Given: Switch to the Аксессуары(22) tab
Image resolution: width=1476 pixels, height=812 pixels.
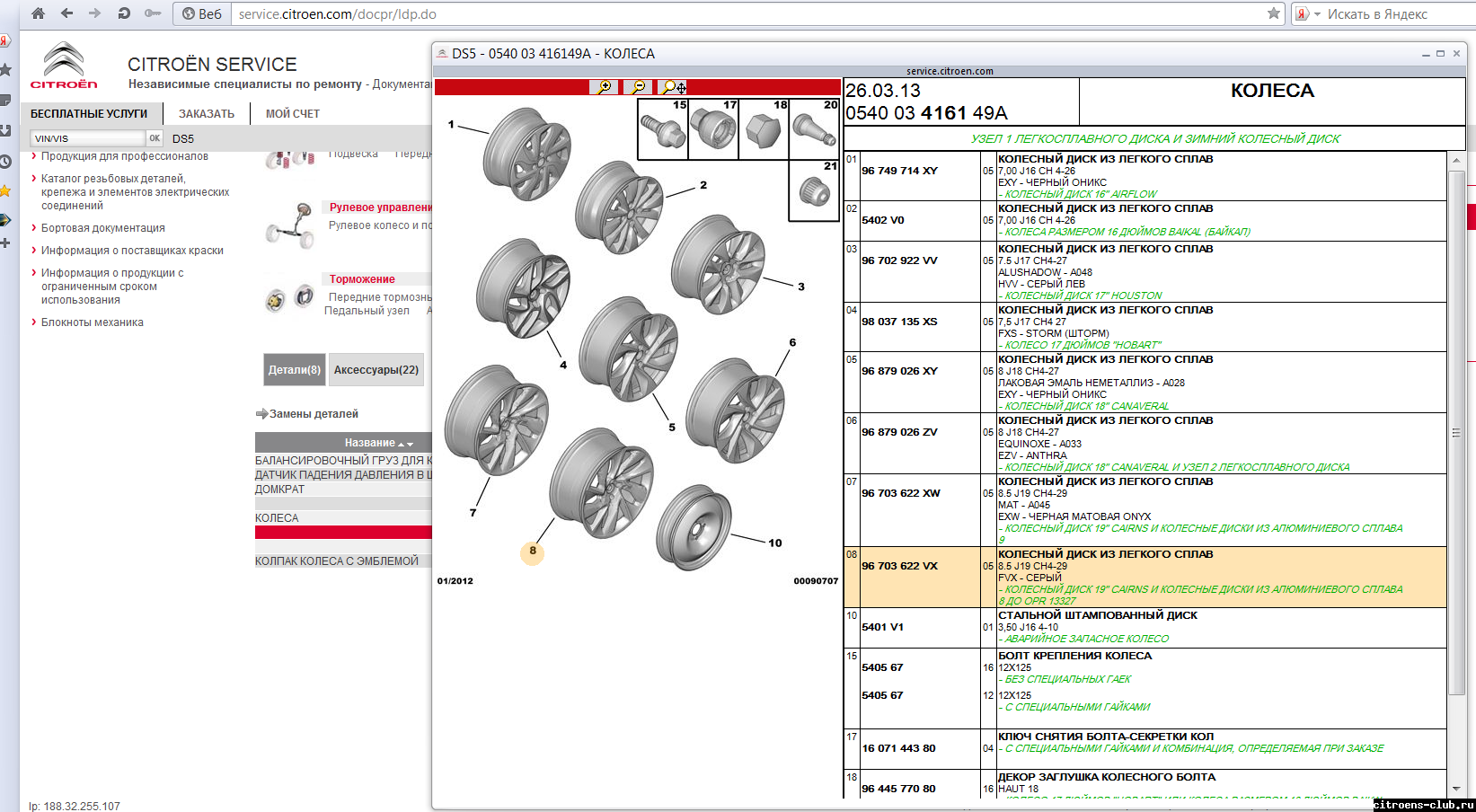Looking at the screenshot, I should [376, 369].
